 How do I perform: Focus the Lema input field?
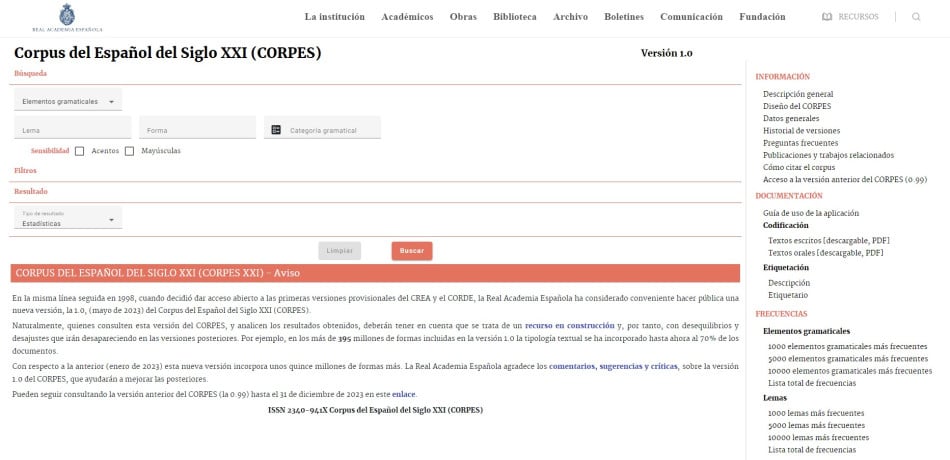pos(73,128)
